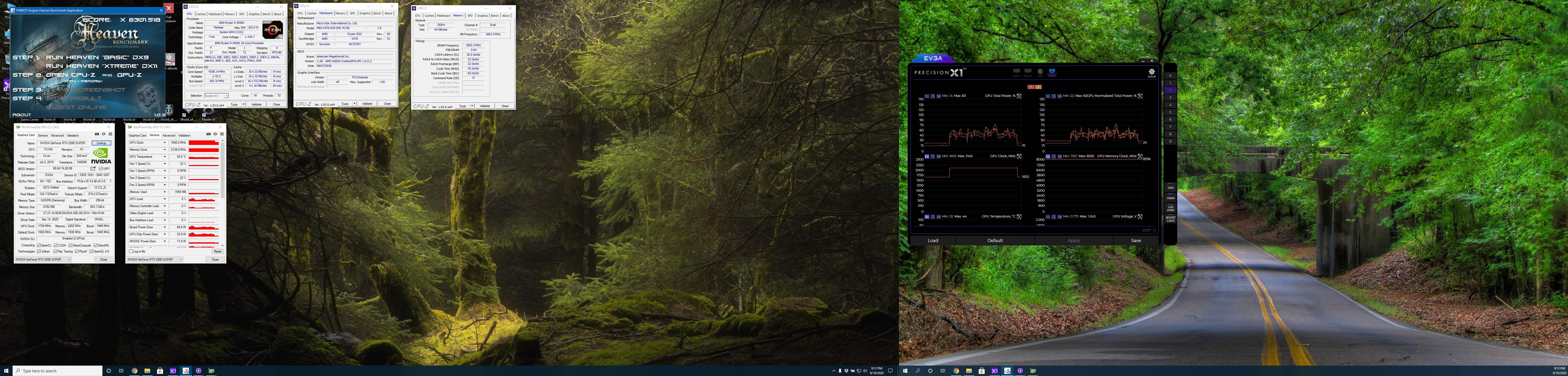
Task: Toggle the OpenCL checkbox in GPU-Z
Action: (39, 245)
